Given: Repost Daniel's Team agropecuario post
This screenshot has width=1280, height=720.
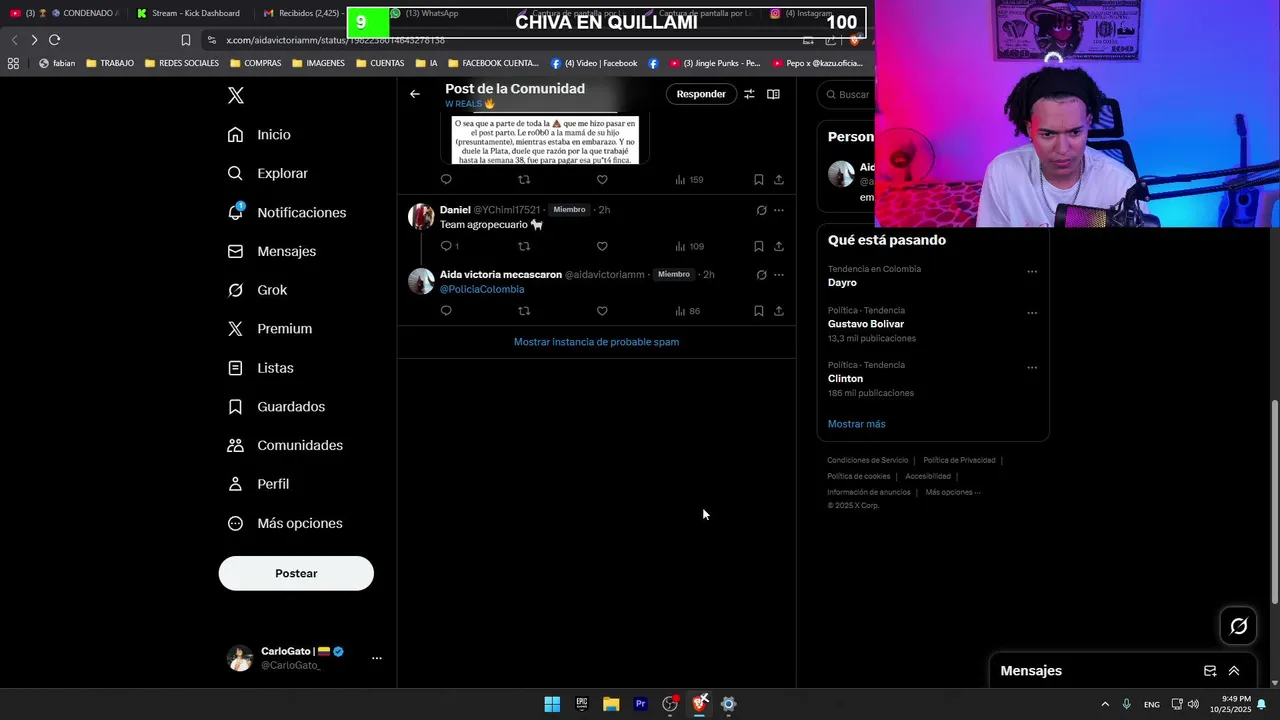Looking at the screenshot, I should (x=524, y=246).
